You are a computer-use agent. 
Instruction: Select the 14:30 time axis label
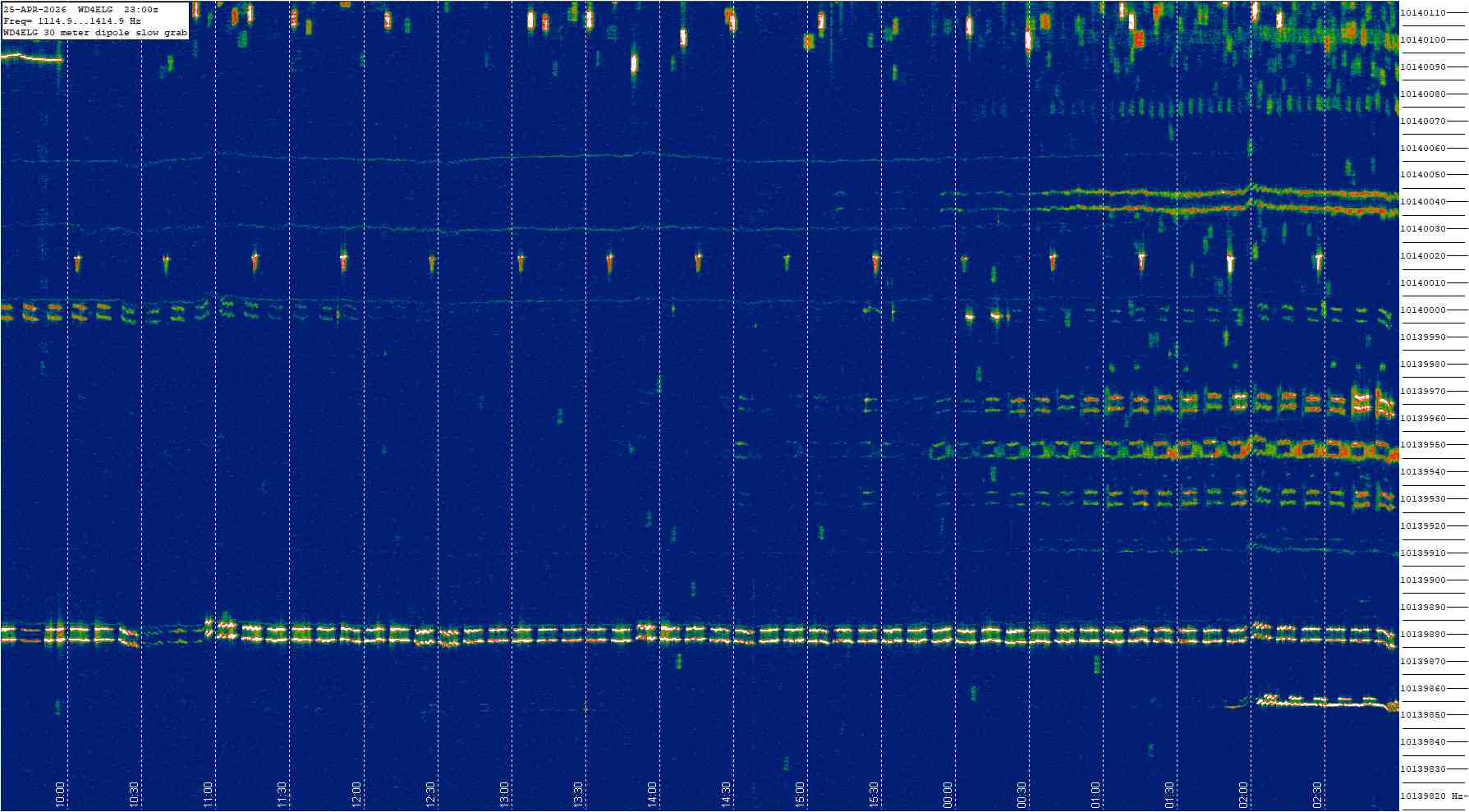point(725,794)
